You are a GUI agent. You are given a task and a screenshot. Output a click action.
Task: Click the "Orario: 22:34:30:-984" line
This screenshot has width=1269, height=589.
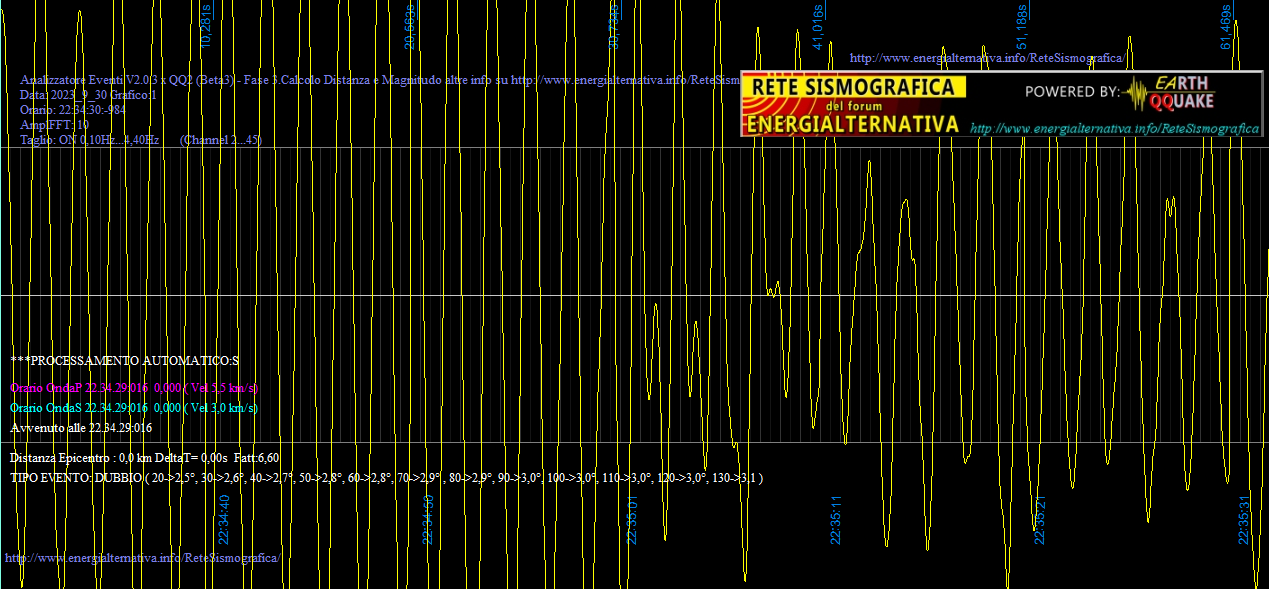pos(73,109)
